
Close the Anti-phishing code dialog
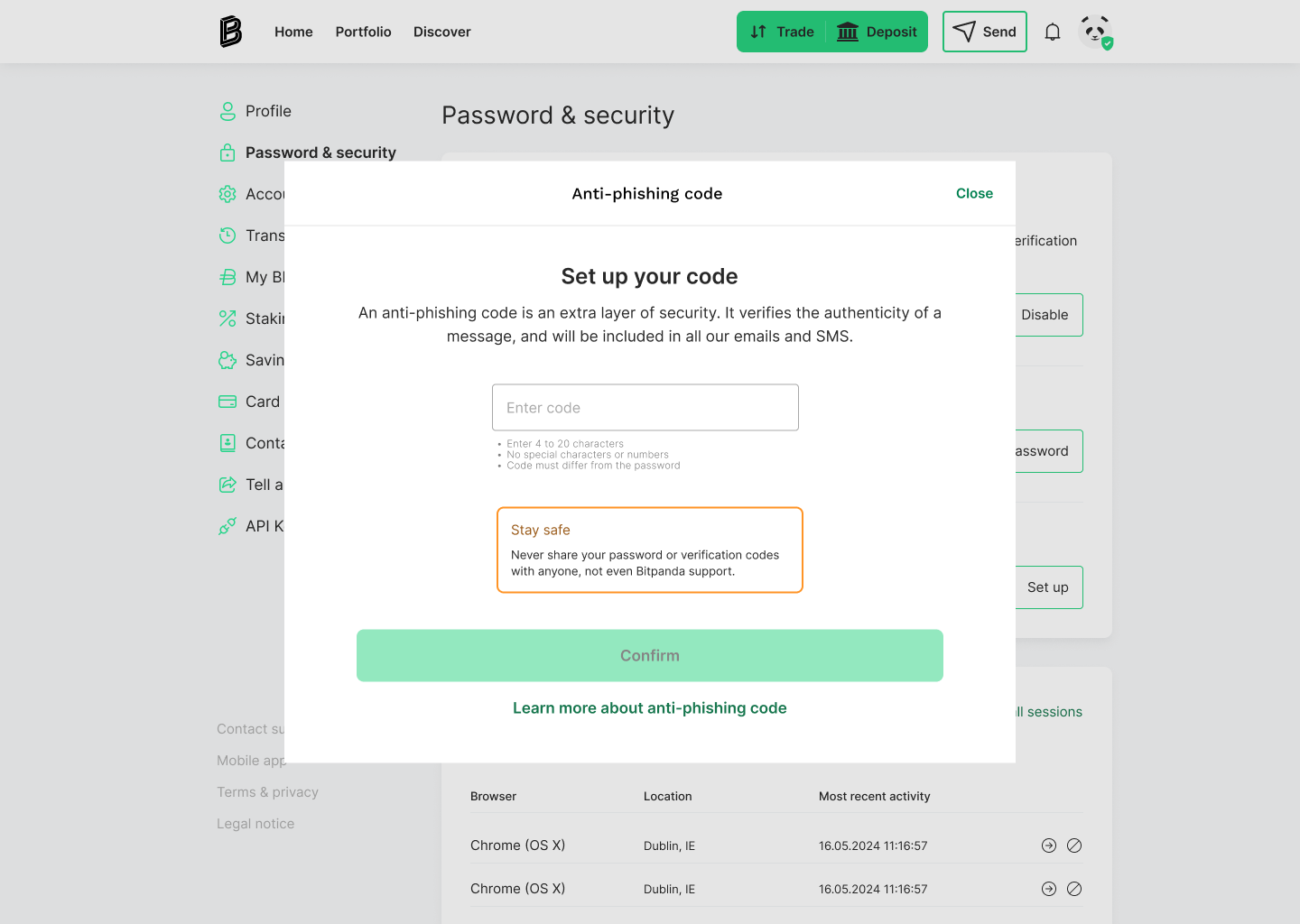974,193
